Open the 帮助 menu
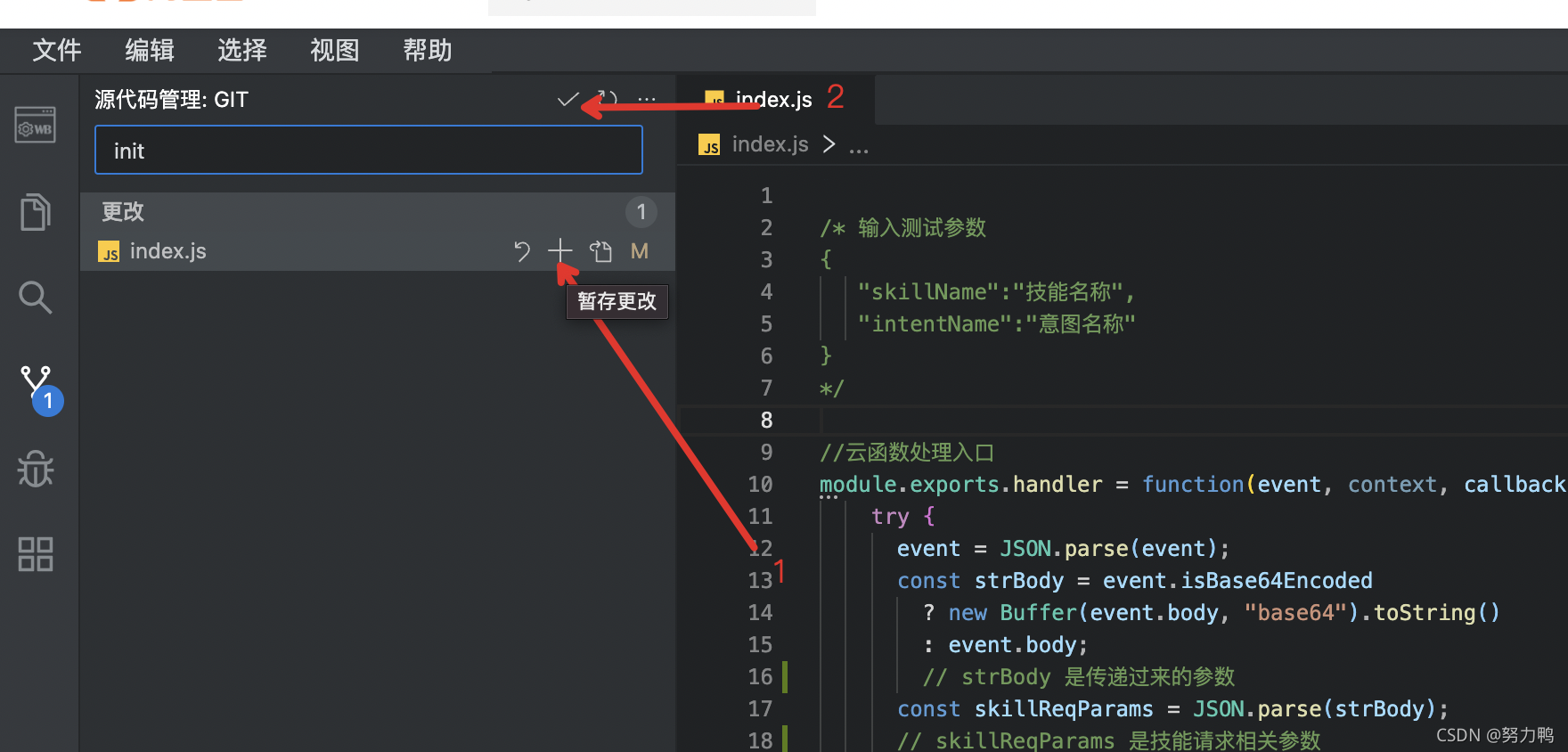 pyautogui.click(x=428, y=50)
